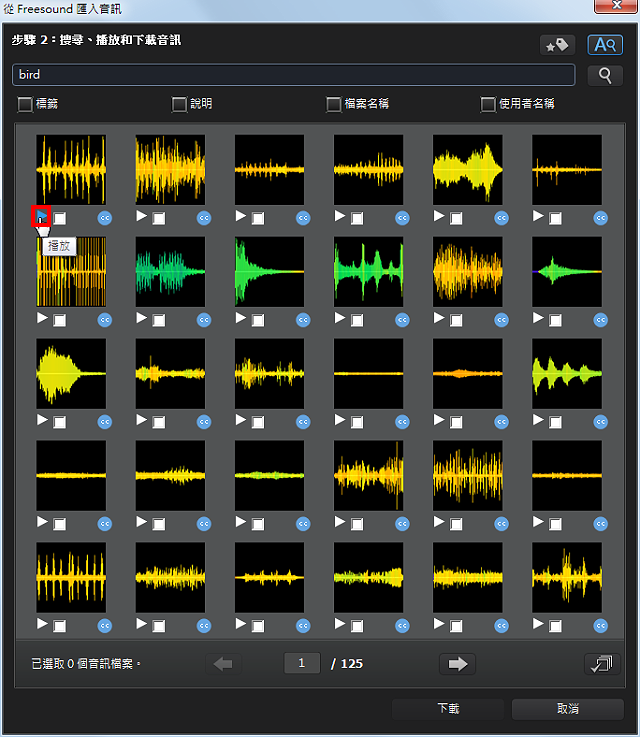
Task: Check the selection box of row one, column four
Action: pos(357,219)
